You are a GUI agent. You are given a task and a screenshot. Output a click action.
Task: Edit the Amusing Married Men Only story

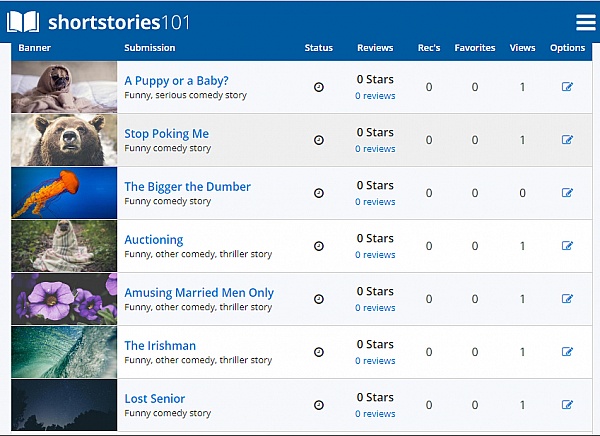point(567,299)
